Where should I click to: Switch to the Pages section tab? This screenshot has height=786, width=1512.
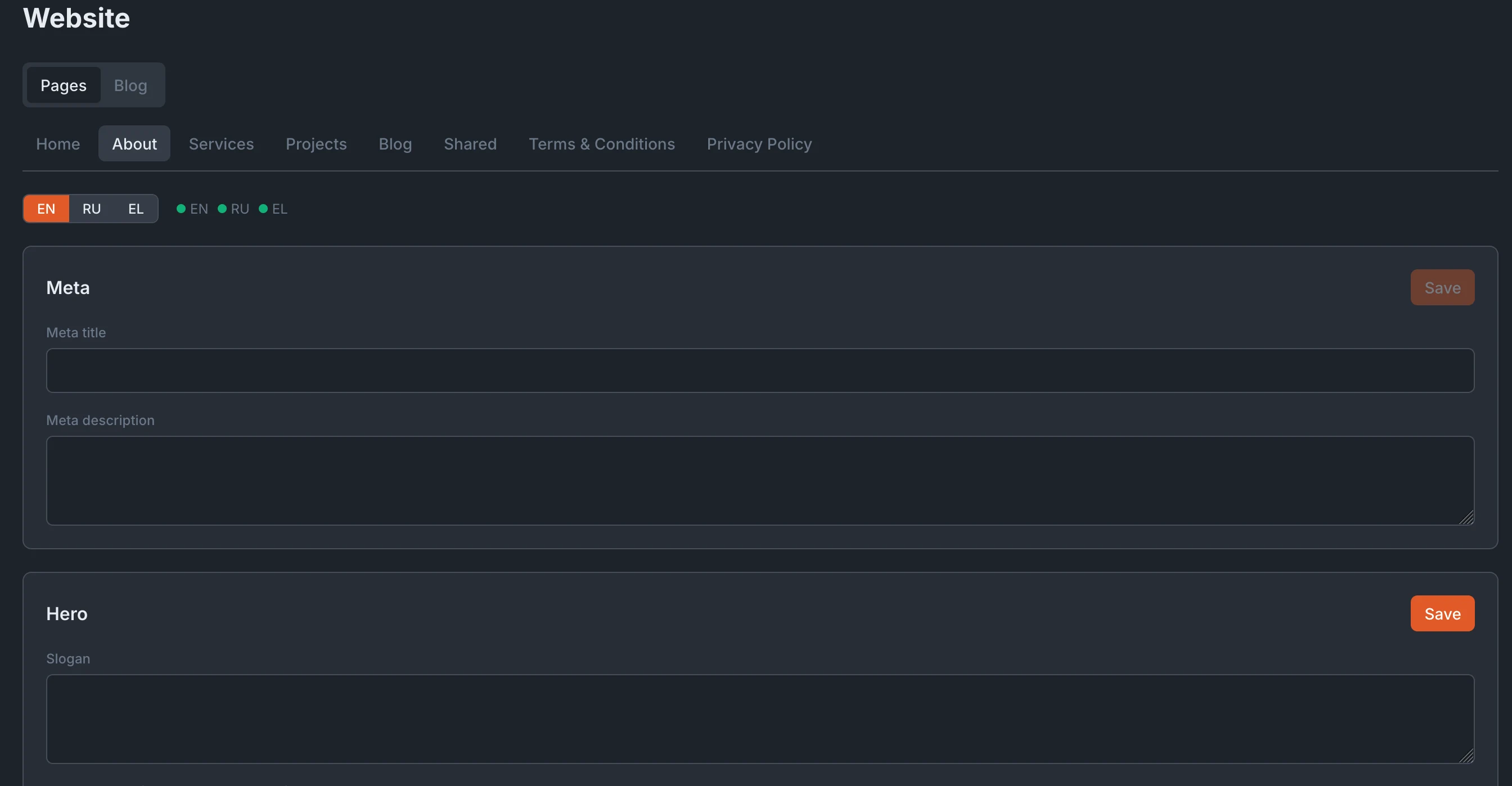[64, 85]
